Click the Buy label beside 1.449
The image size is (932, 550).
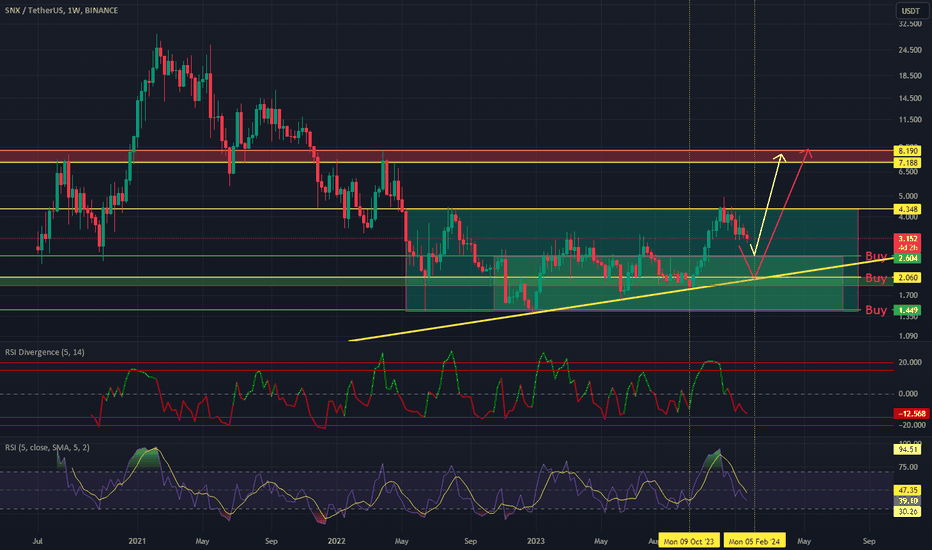point(876,310)
